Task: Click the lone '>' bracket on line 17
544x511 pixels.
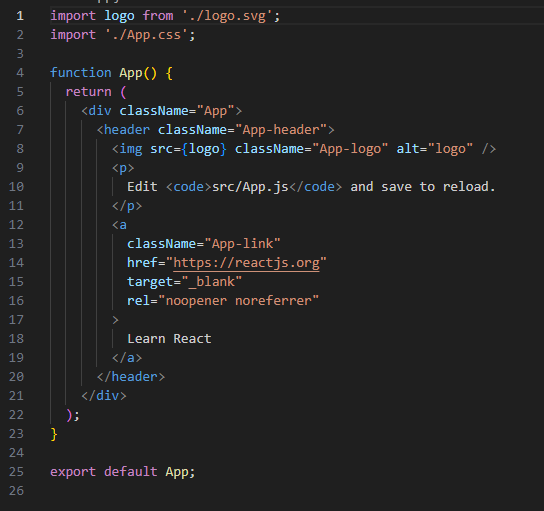Action: click(x=116, y=320)
